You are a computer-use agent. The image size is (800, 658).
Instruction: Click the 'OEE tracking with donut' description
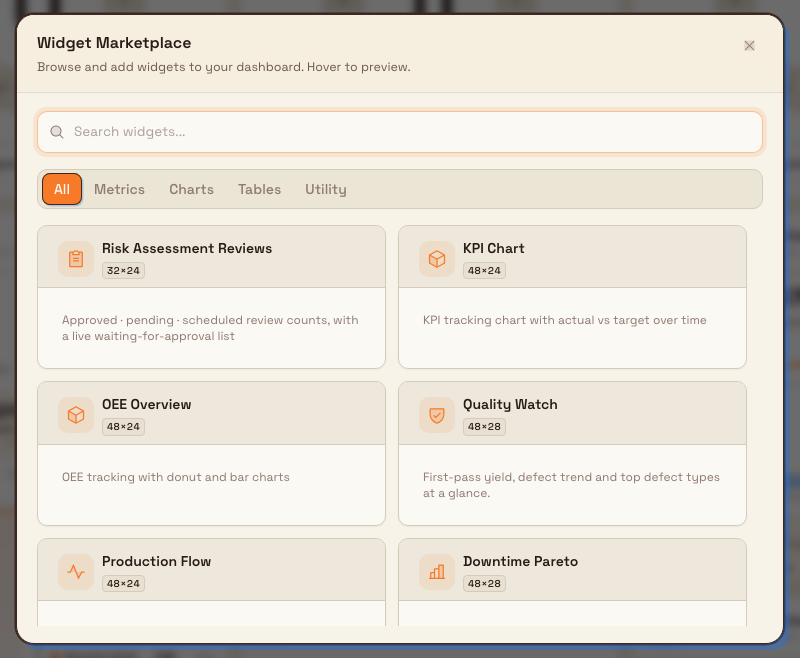(x=176, y=477)
